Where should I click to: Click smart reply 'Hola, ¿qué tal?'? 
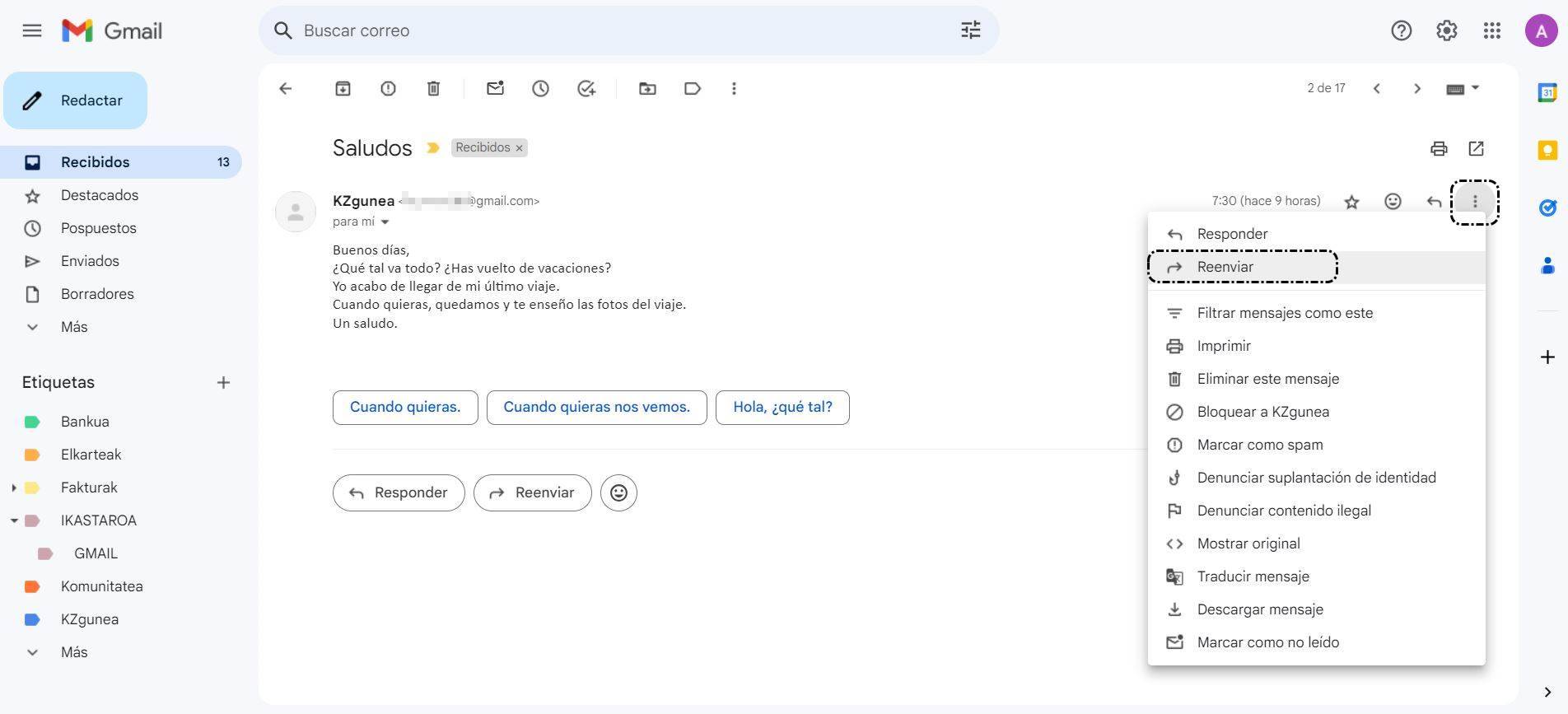tap(782, 408)
